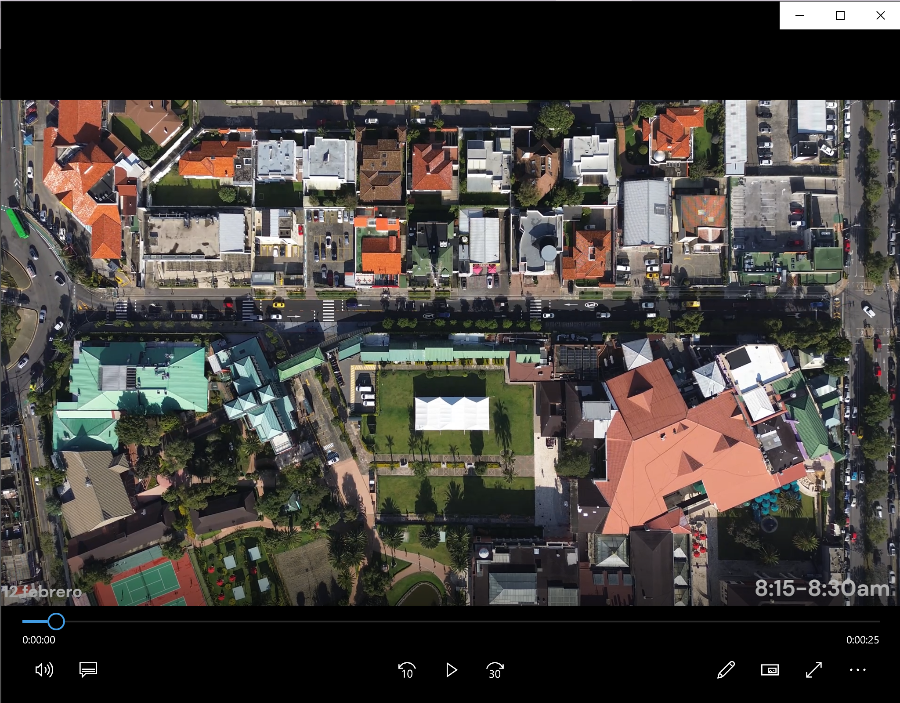
Task: Open the pencil Edit tools menu
Action: pos(726,670)
